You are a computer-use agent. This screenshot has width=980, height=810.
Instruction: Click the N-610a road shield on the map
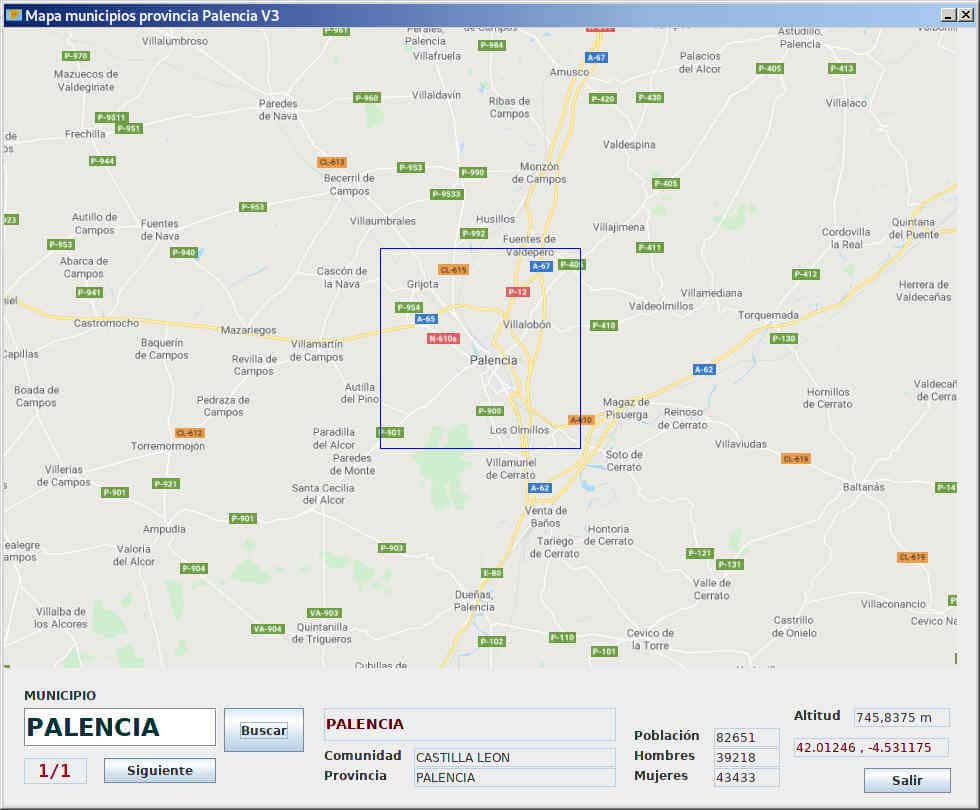tap(443, 339)
